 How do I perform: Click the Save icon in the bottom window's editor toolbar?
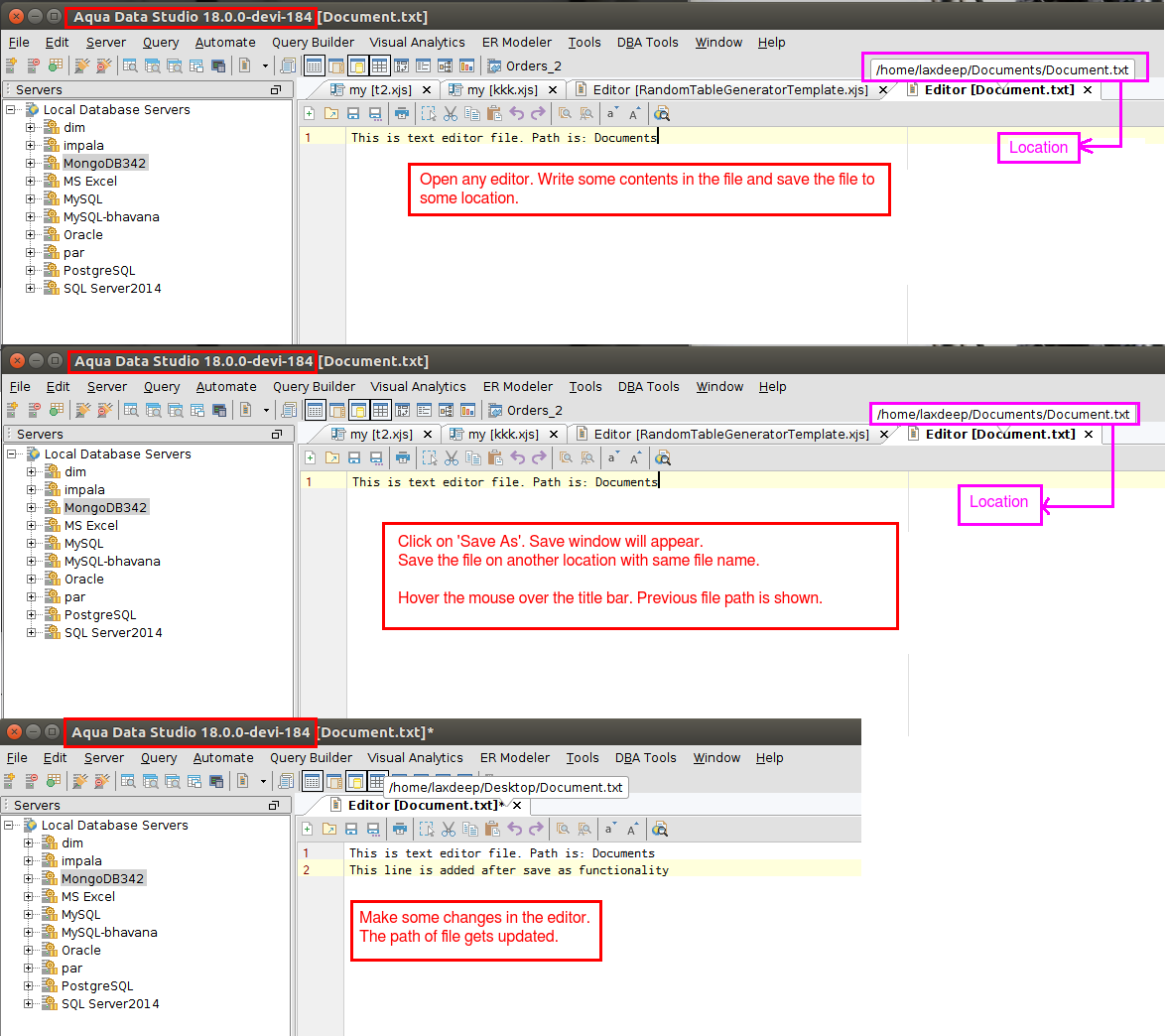[x=351, y=830]
